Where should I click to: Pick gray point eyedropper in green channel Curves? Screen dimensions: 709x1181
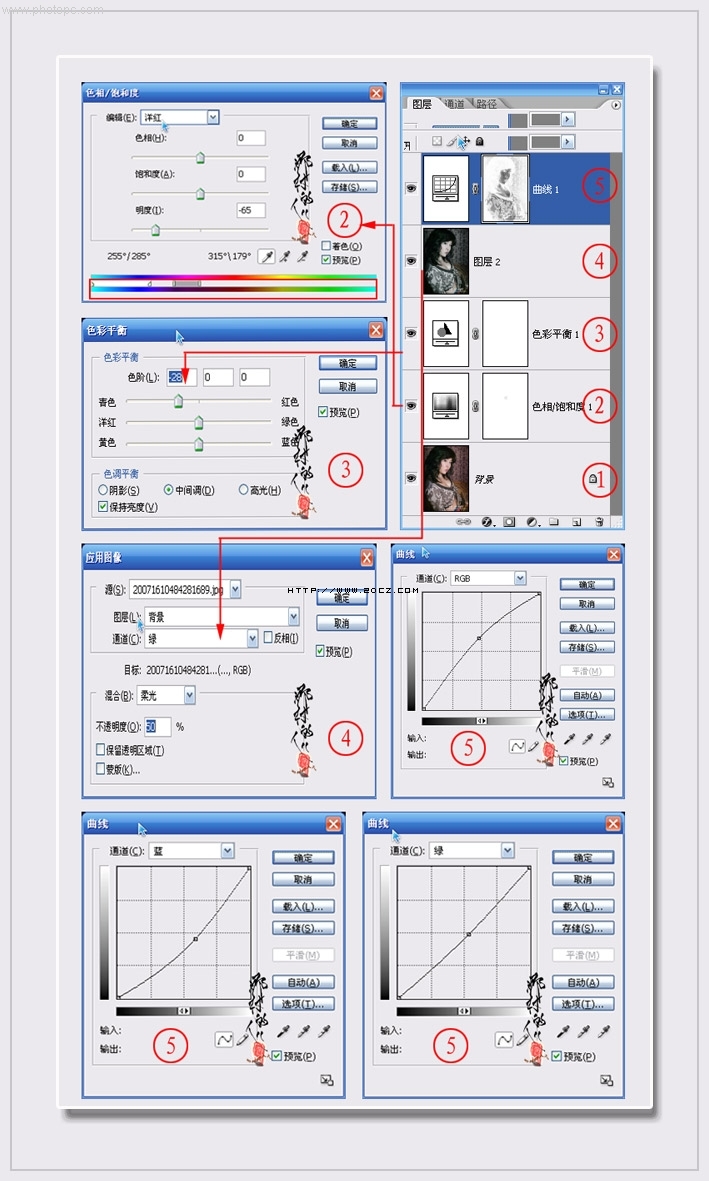[x=585, y=1031]
